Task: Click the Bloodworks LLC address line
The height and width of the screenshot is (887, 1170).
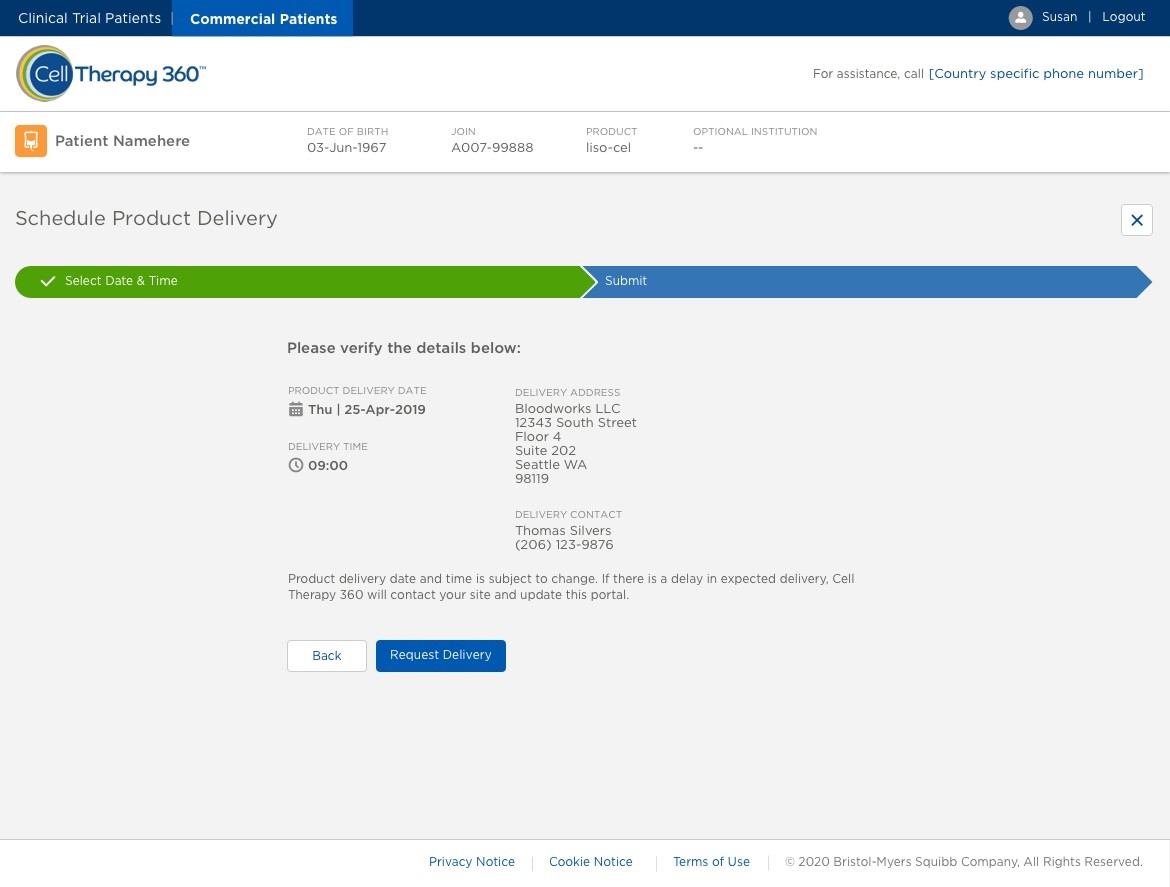Action: (567, 409)
